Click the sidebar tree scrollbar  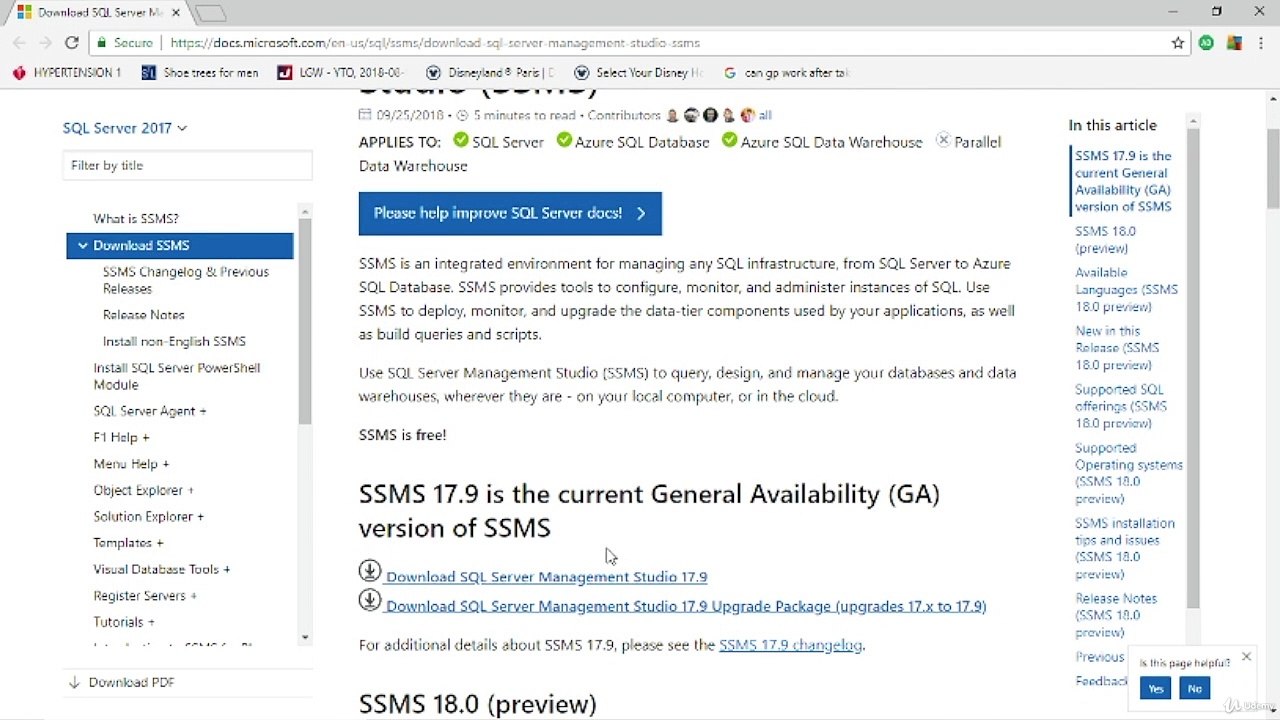[x=305, y=320]
